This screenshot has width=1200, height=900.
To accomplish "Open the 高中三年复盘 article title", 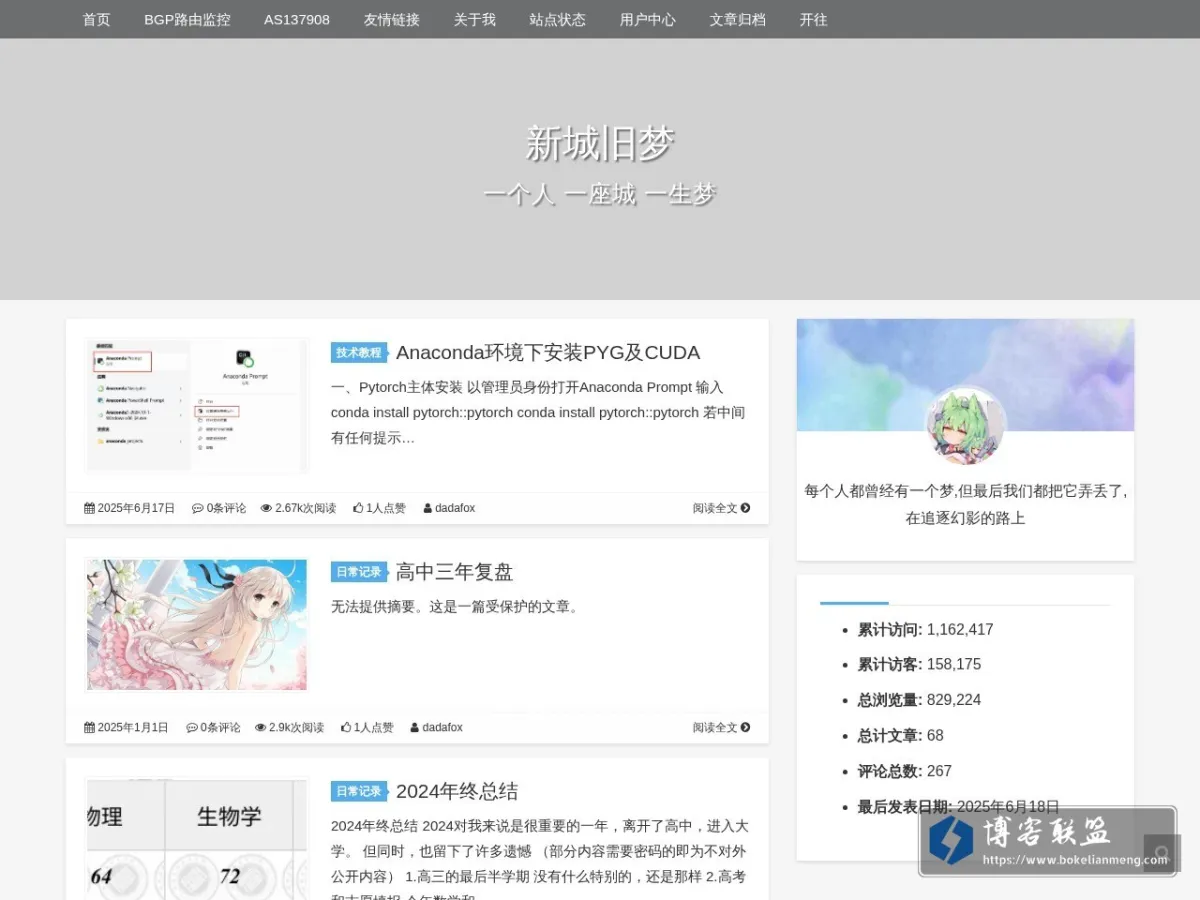I will point(455,572).
